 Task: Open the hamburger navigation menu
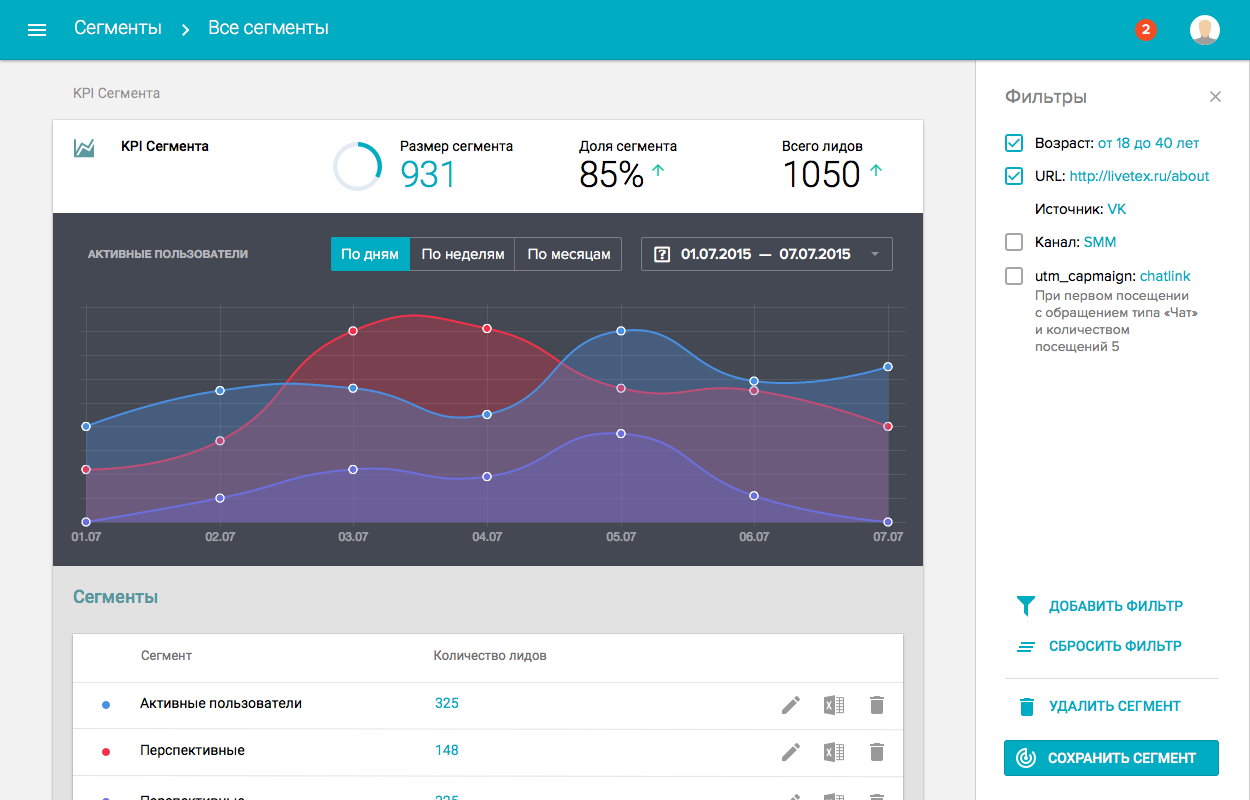(x=37, y=30)
